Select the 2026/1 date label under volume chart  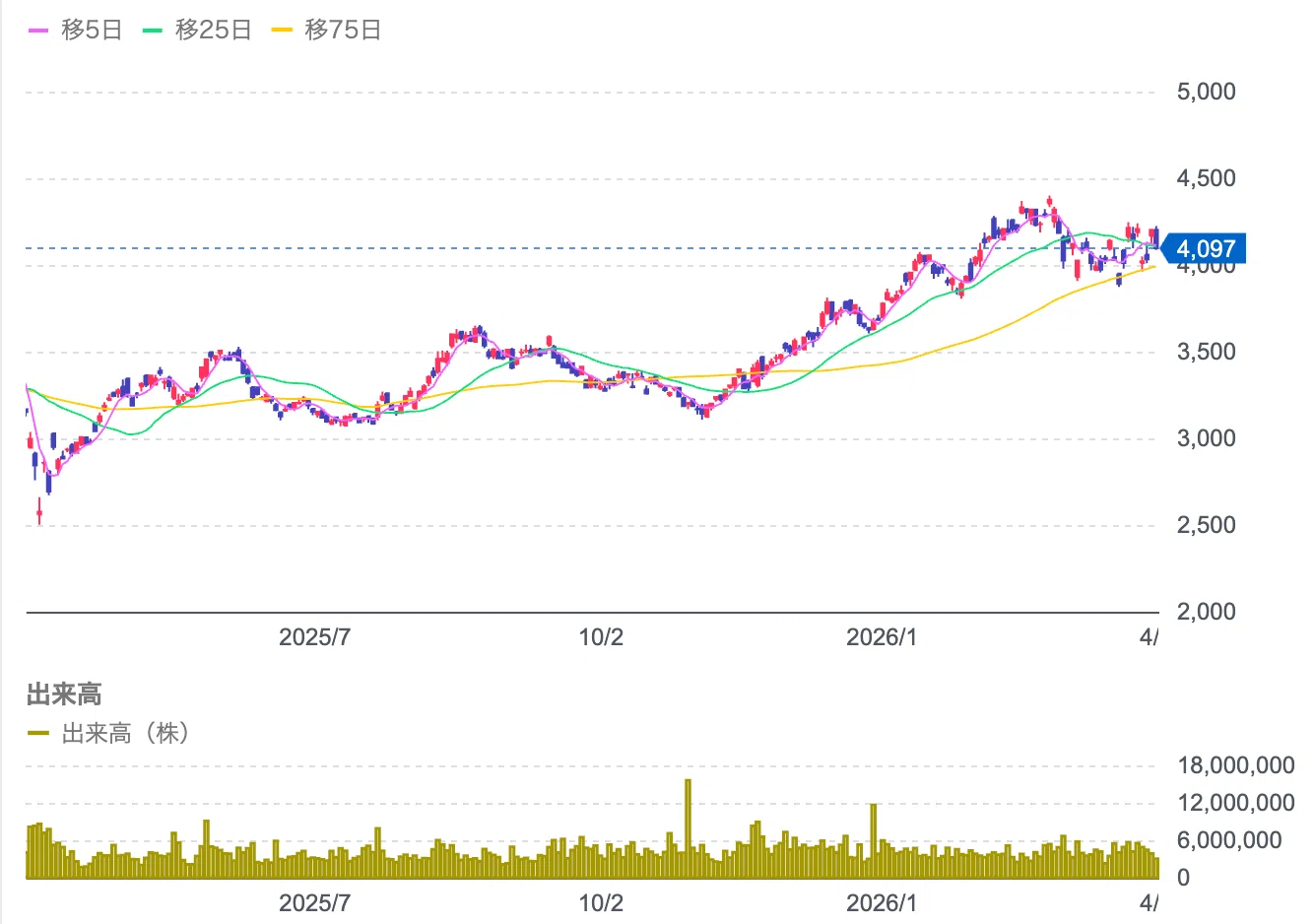click(882, 903)
